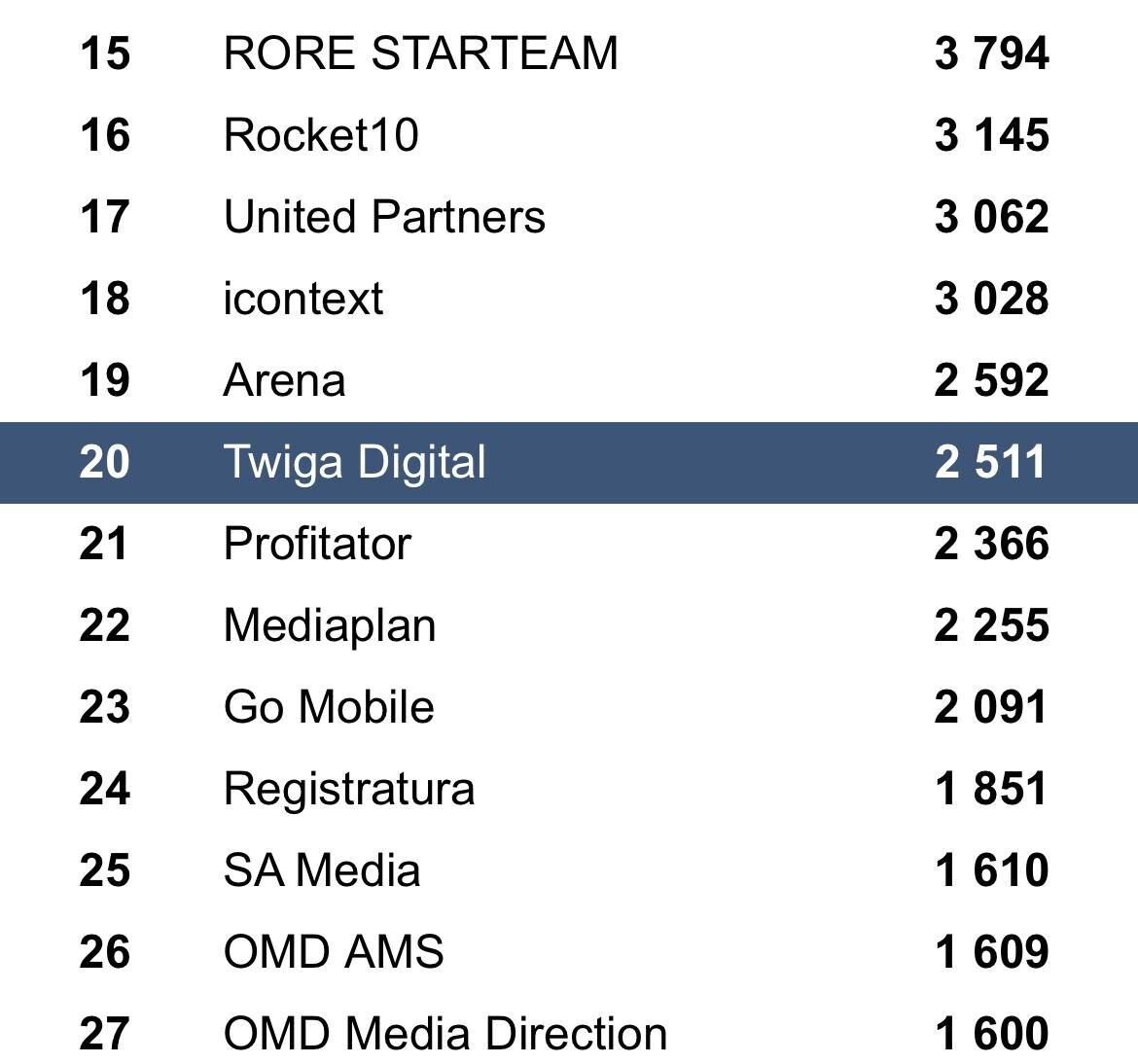The width and height of the screenshot is (1138, 1064).
Task: Click the highlighted Twiga Digital row name
Action: pos(354,462)
